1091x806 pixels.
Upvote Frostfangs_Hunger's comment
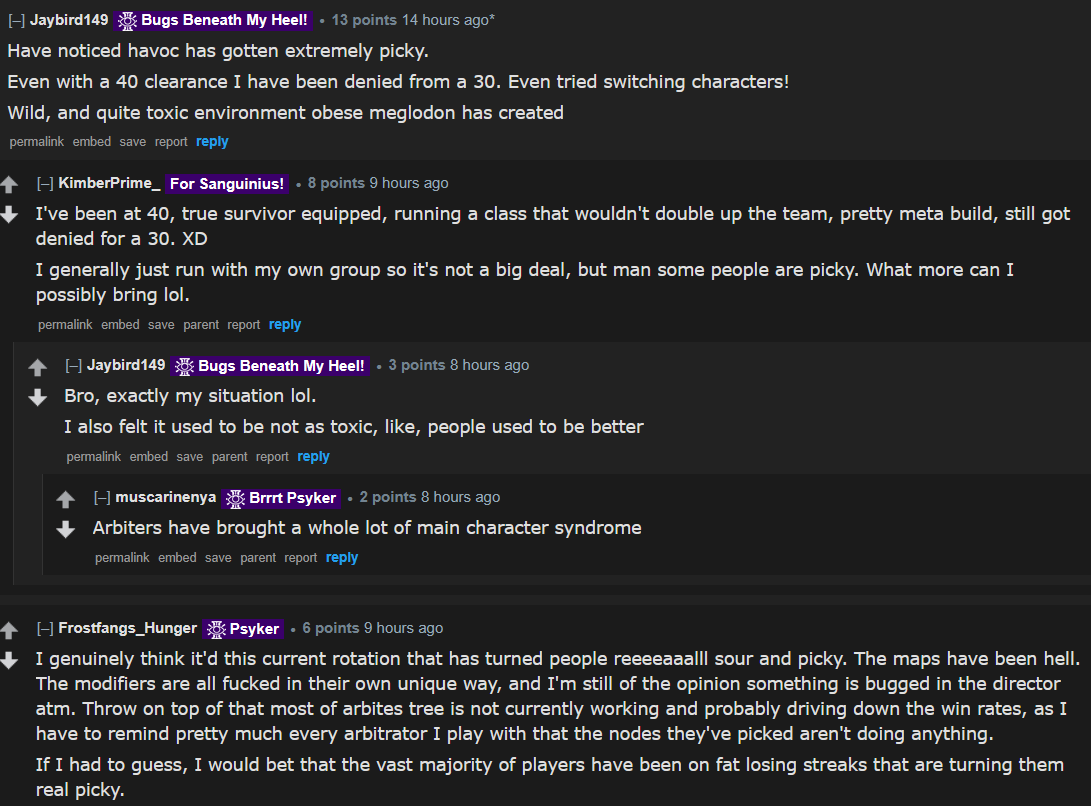click(9, 630)
